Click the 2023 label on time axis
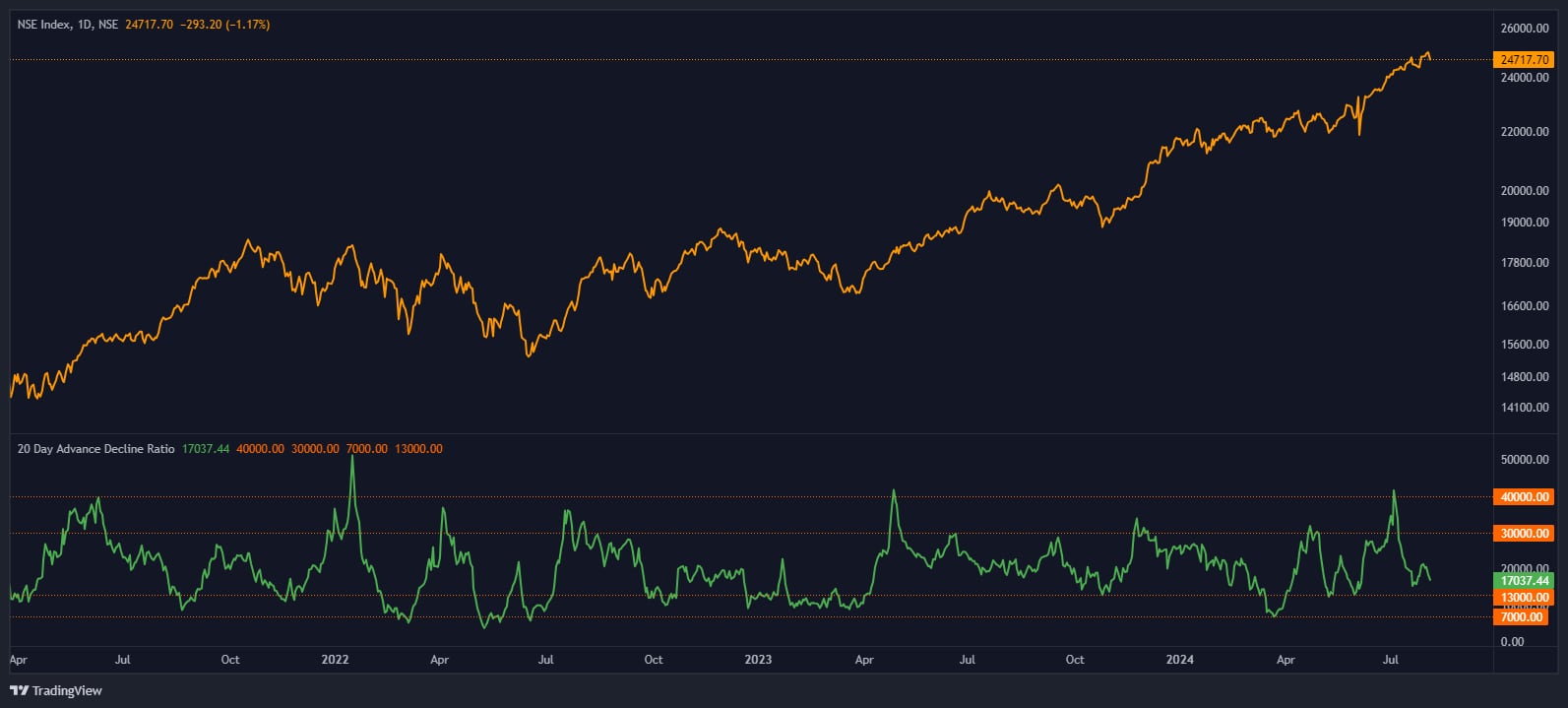 (757, 660)
